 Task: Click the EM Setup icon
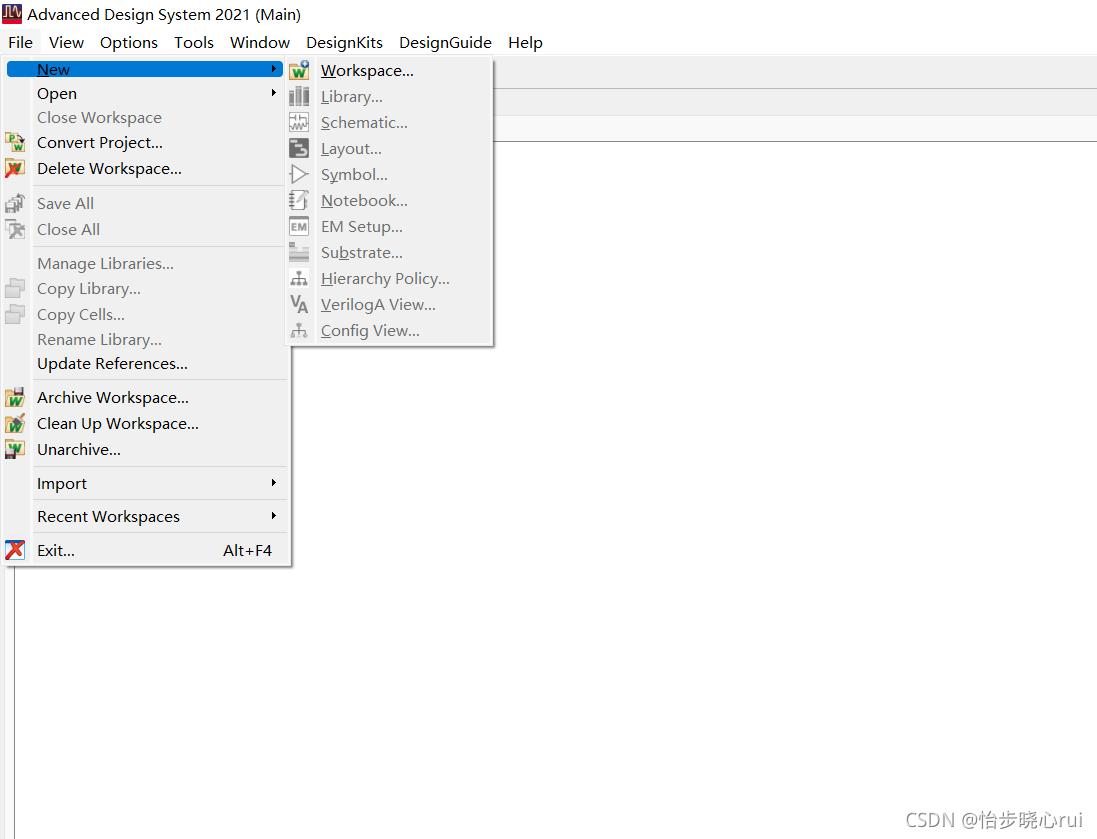click(x=299, y=227)
